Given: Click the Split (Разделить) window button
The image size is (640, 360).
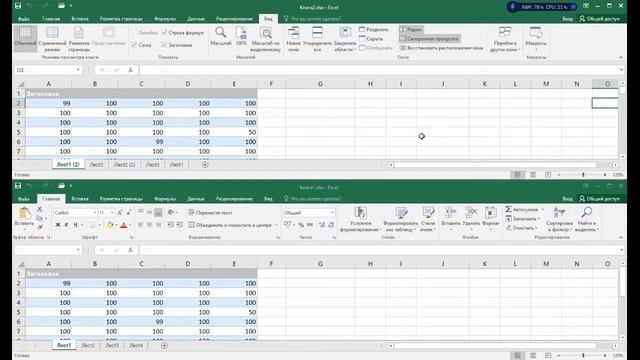Looking at the screenshot, I should pyautogui.click(x=374, y=29).
